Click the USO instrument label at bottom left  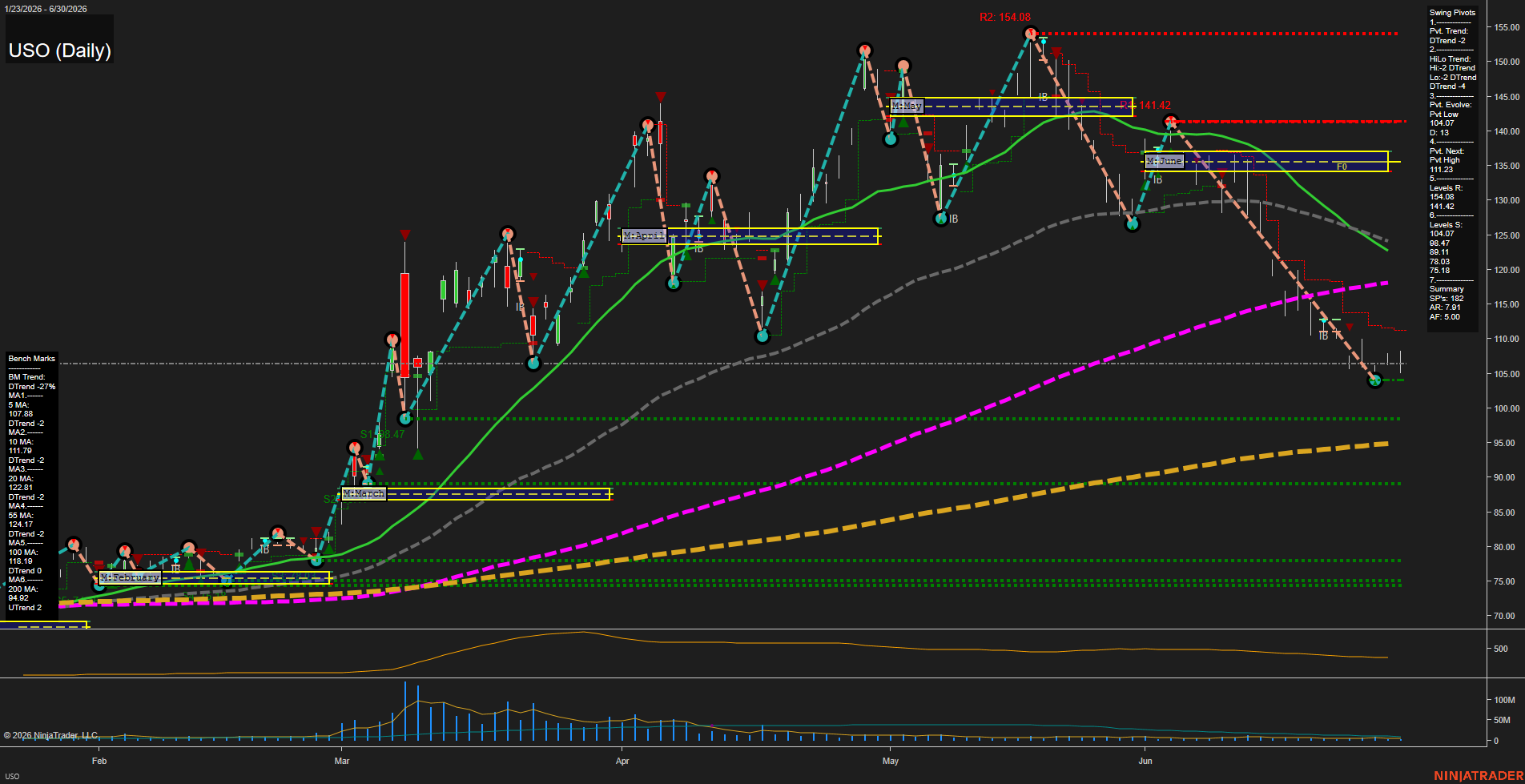tap(12, 776)
